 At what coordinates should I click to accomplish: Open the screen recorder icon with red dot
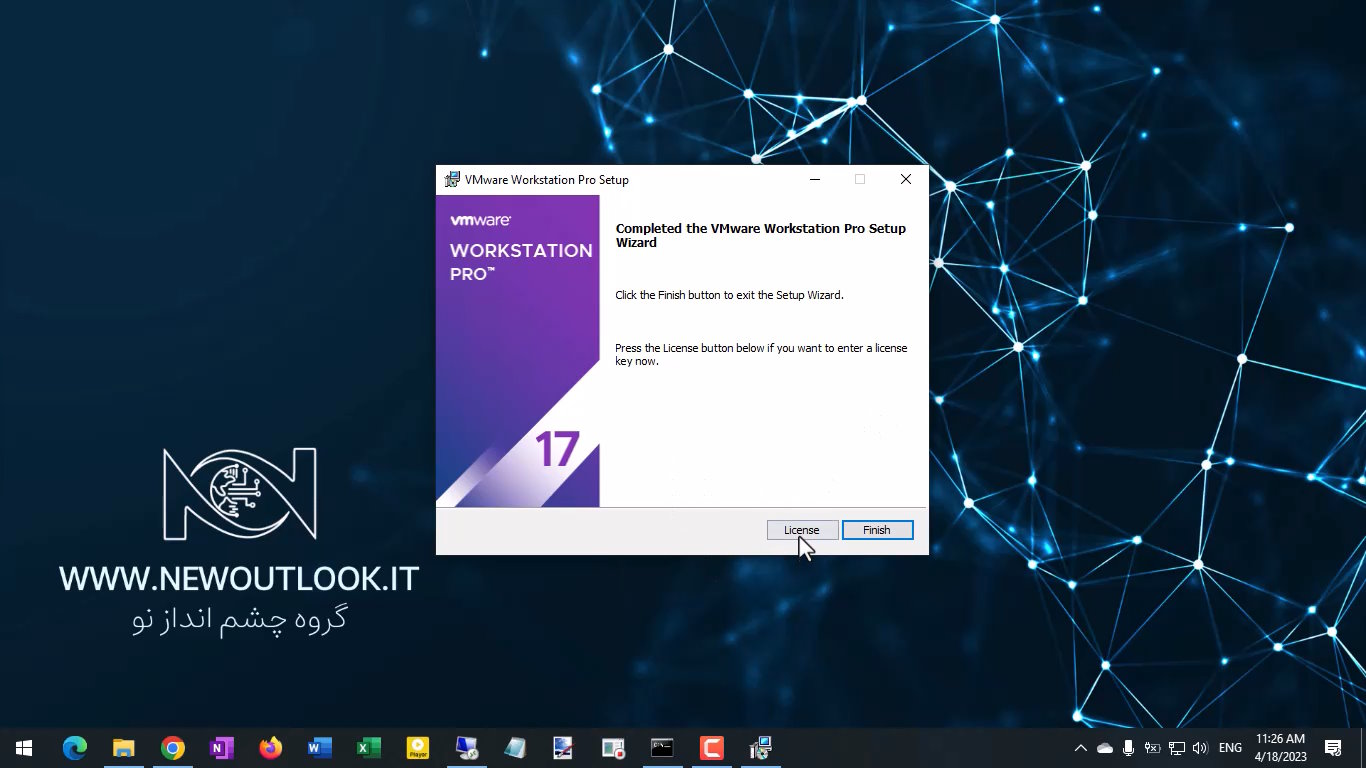coord(613,748)
